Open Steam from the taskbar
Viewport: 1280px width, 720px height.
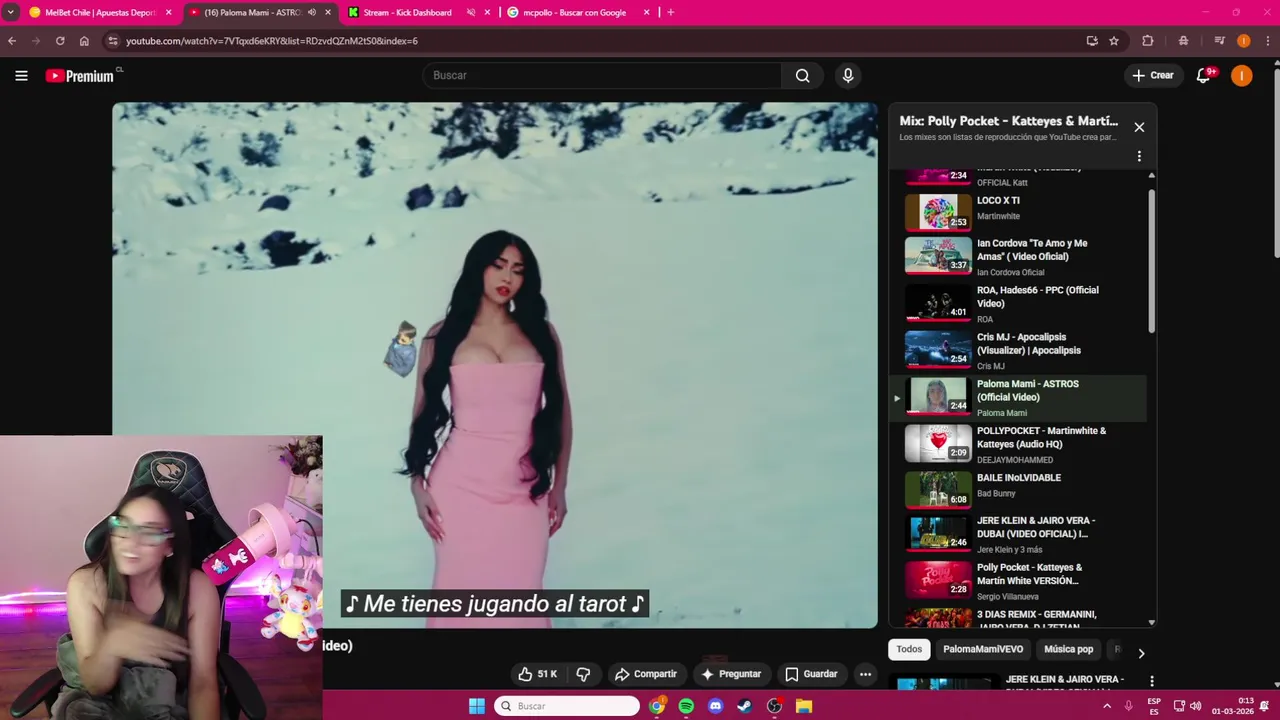click(x=745, y=706)
